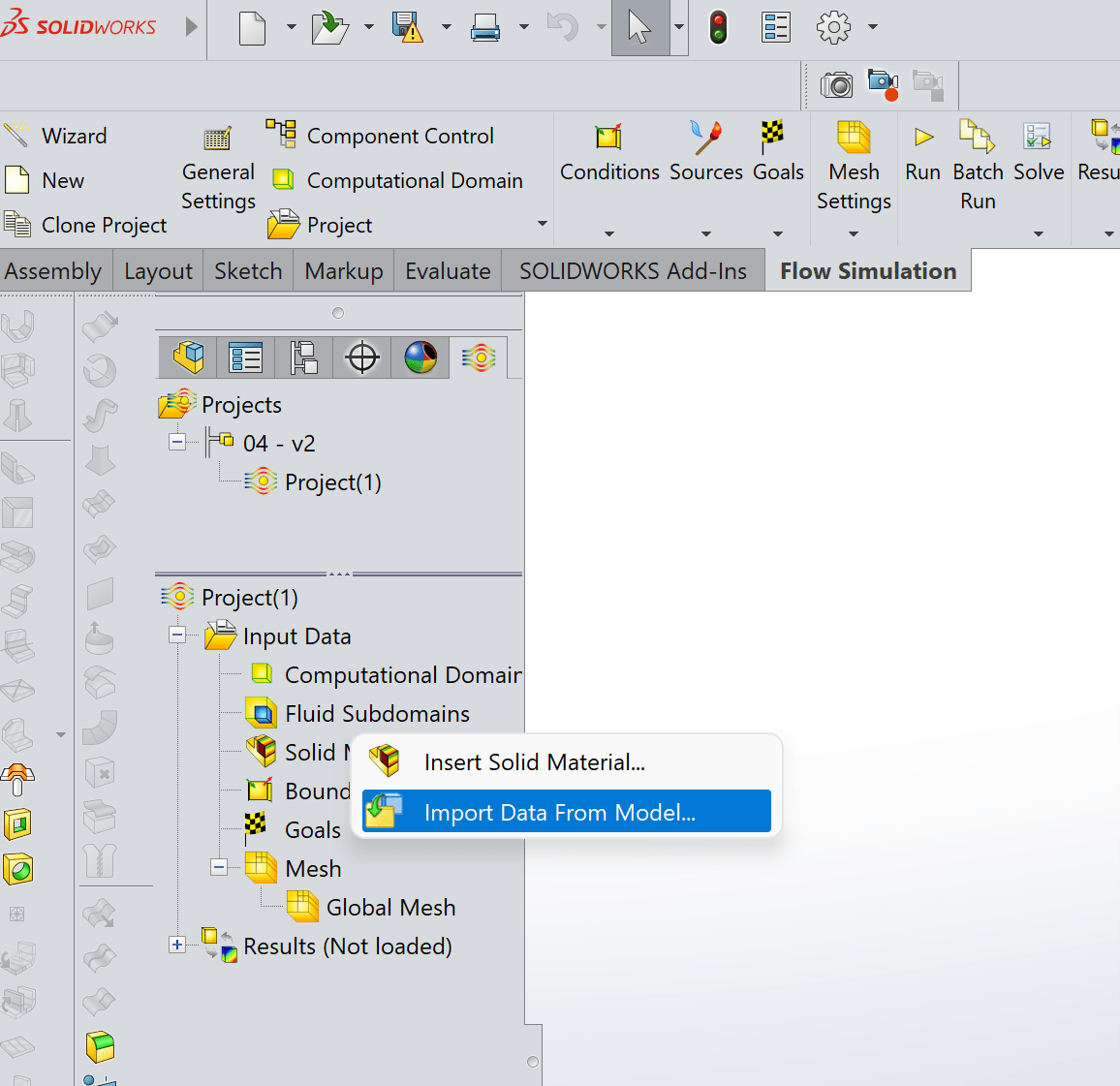The width and height of the screenshot is (1120, 1086).
Task: Click the record video camera icon
Action: pyautogui.click(x=884, y=85)
